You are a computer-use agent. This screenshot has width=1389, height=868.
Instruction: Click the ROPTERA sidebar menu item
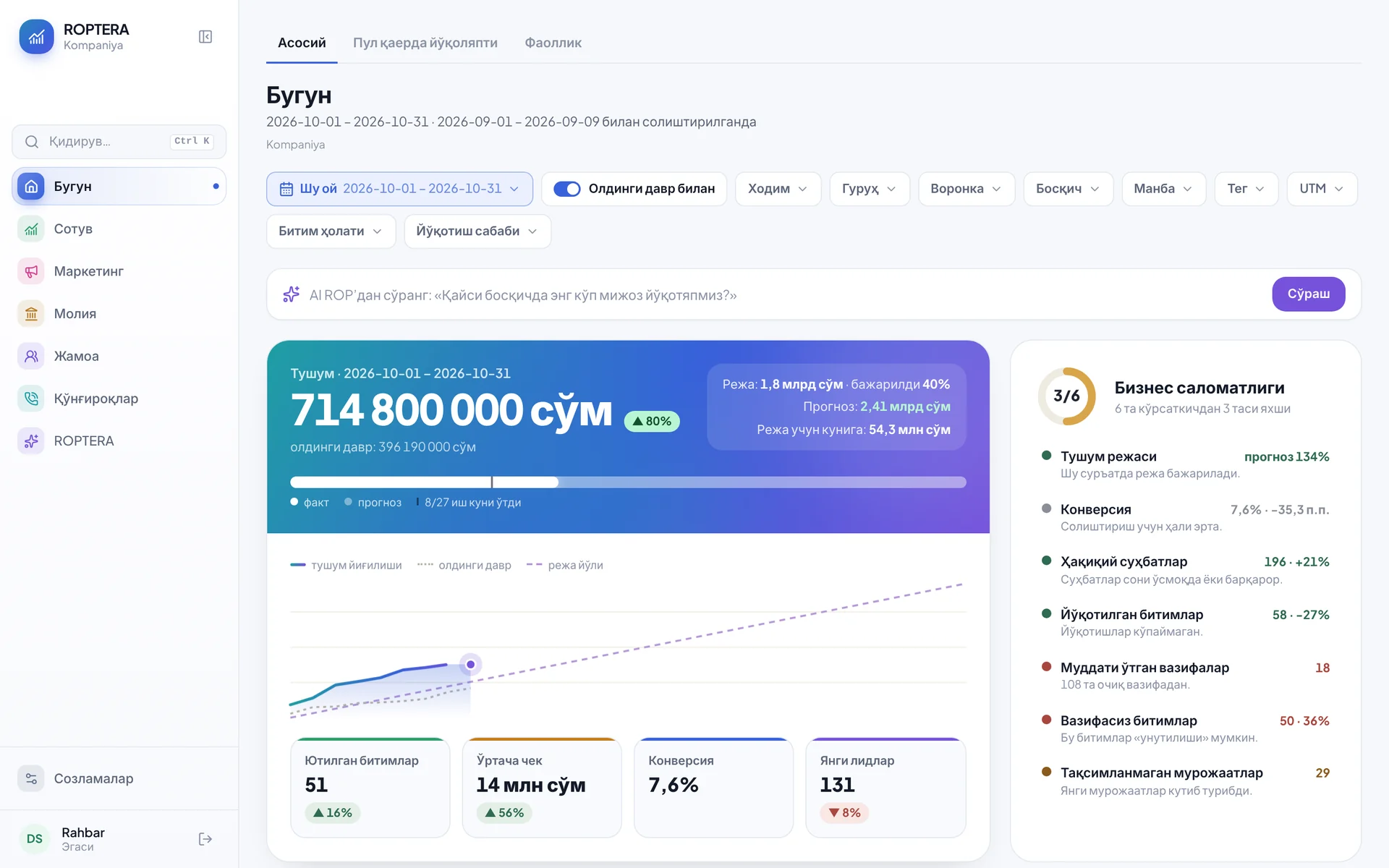coord(119,441)
